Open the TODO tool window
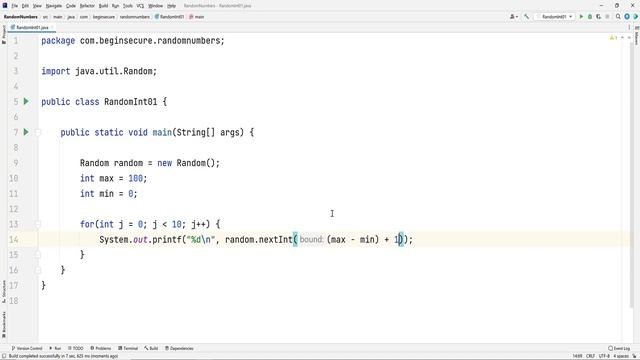The image size is (640, 360). (x=76, y=348)
